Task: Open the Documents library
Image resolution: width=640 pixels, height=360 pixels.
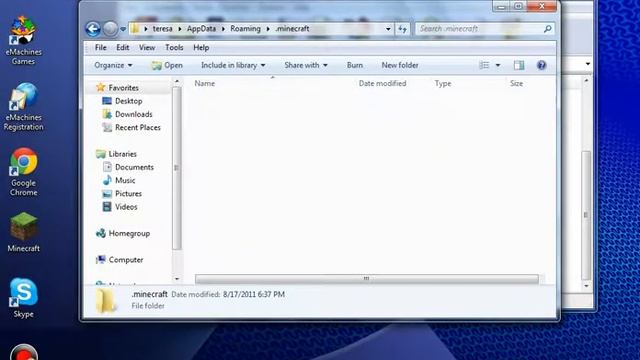Action: point(134,167)
